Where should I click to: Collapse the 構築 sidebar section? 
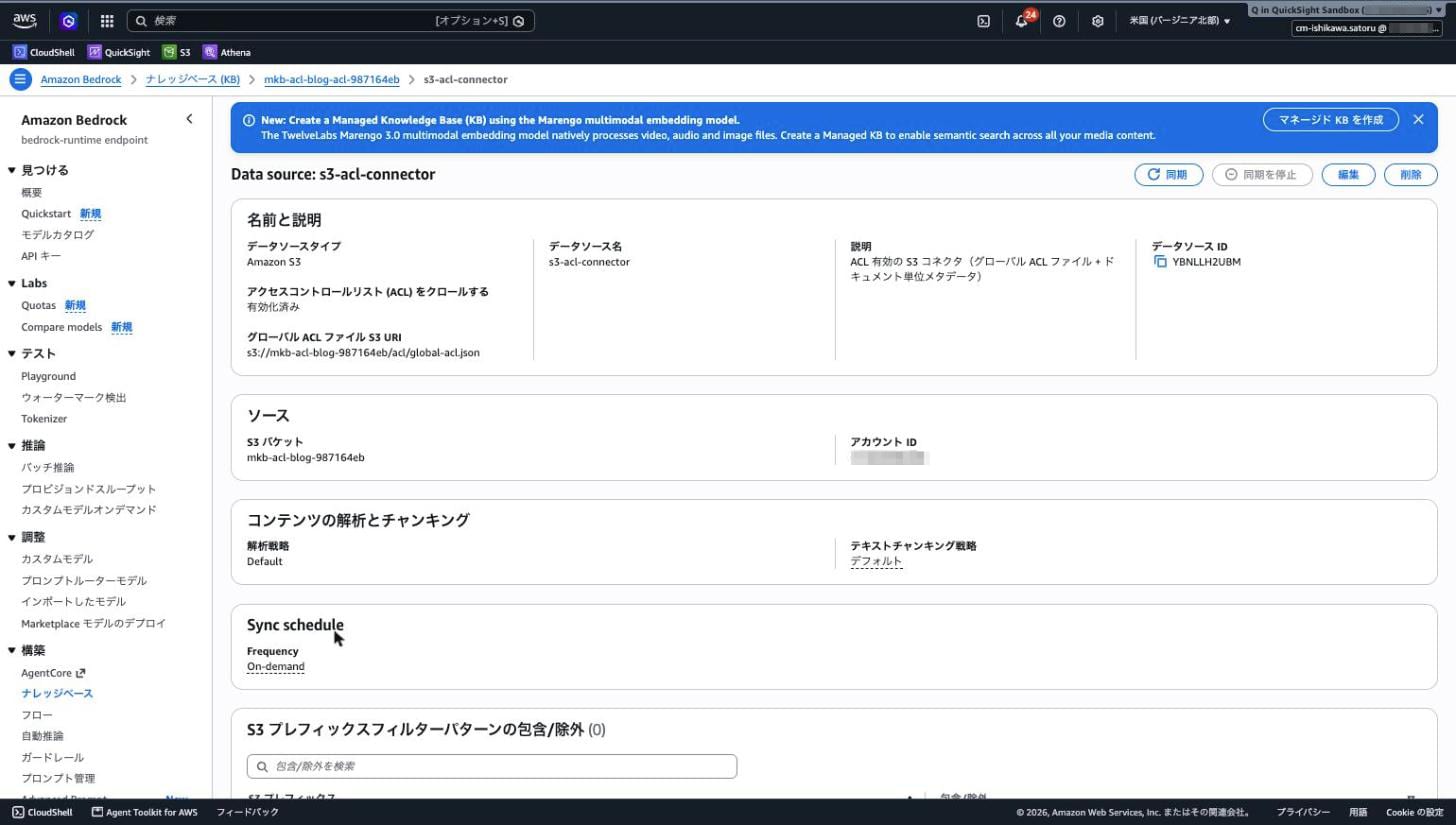(12, 651)
